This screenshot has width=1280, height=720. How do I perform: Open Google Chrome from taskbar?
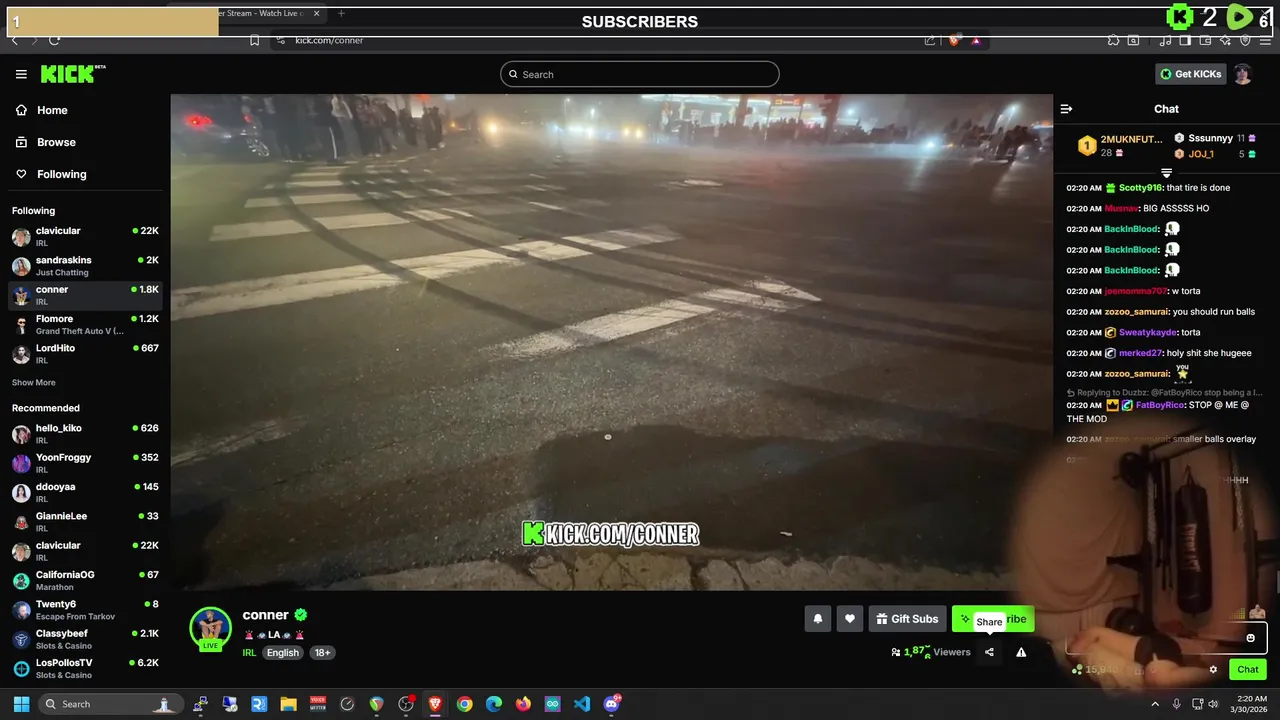464,704
